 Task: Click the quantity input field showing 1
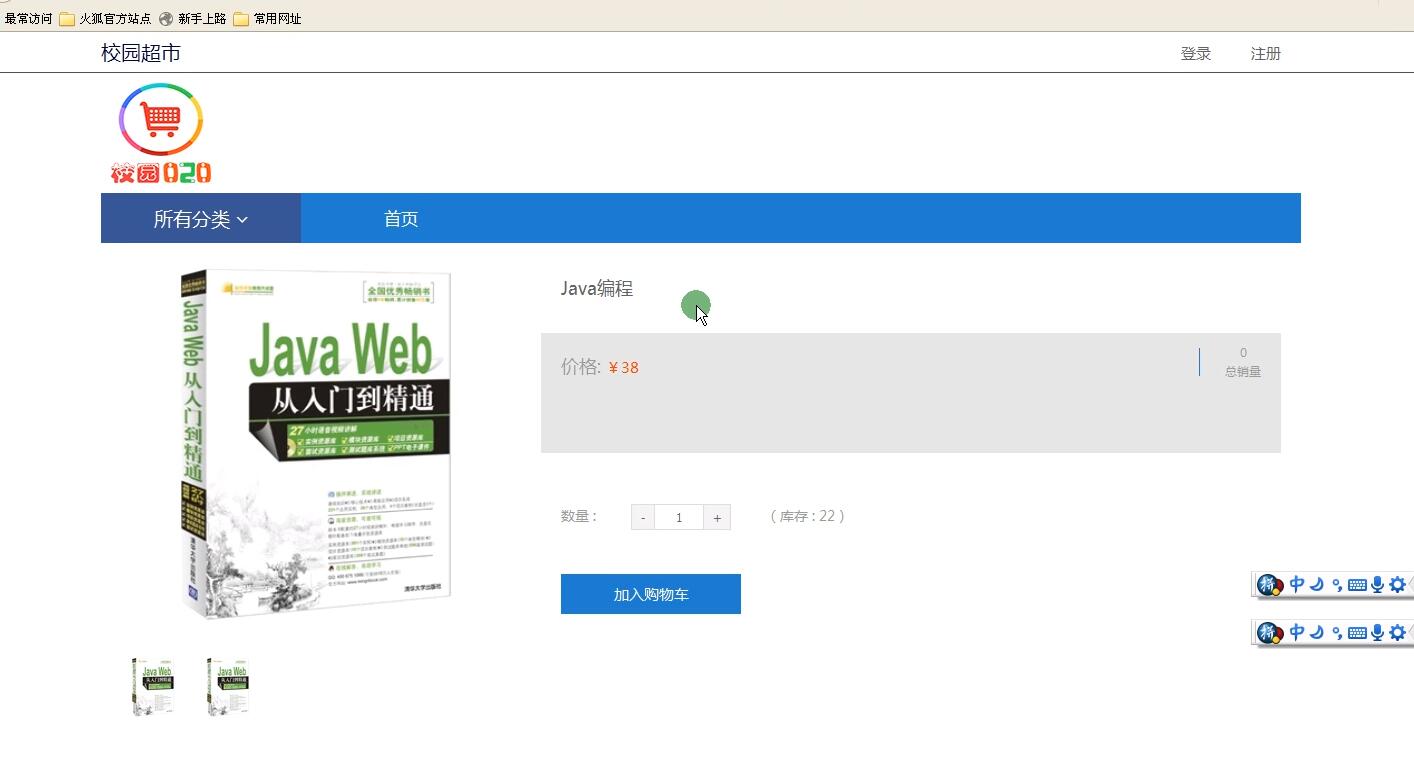pyautogui.click(x=679, y=517)
